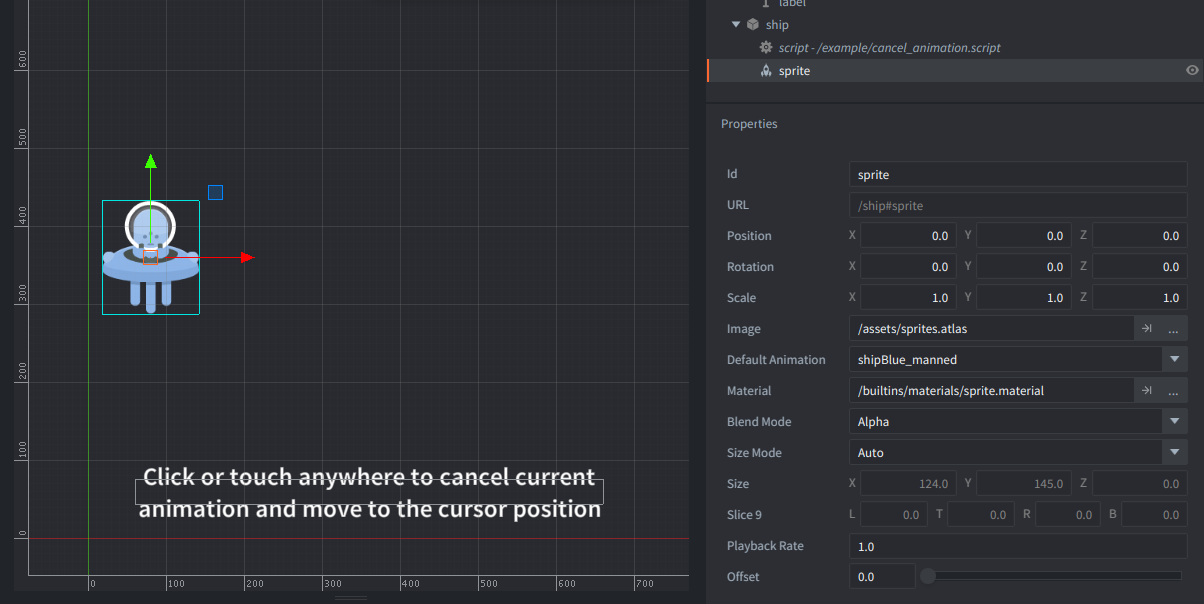Viewport: 1204px width, 604px height.
Task: Click the ship game object icon
Action: click(753, 24)
